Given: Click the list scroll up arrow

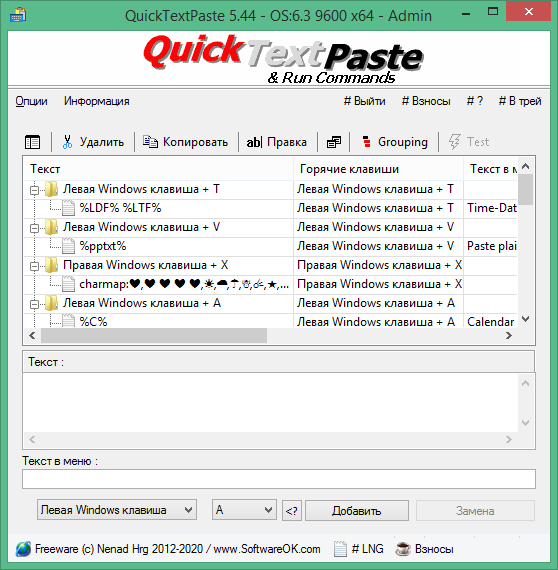Looking at the screenshot, I should [526, 166].
